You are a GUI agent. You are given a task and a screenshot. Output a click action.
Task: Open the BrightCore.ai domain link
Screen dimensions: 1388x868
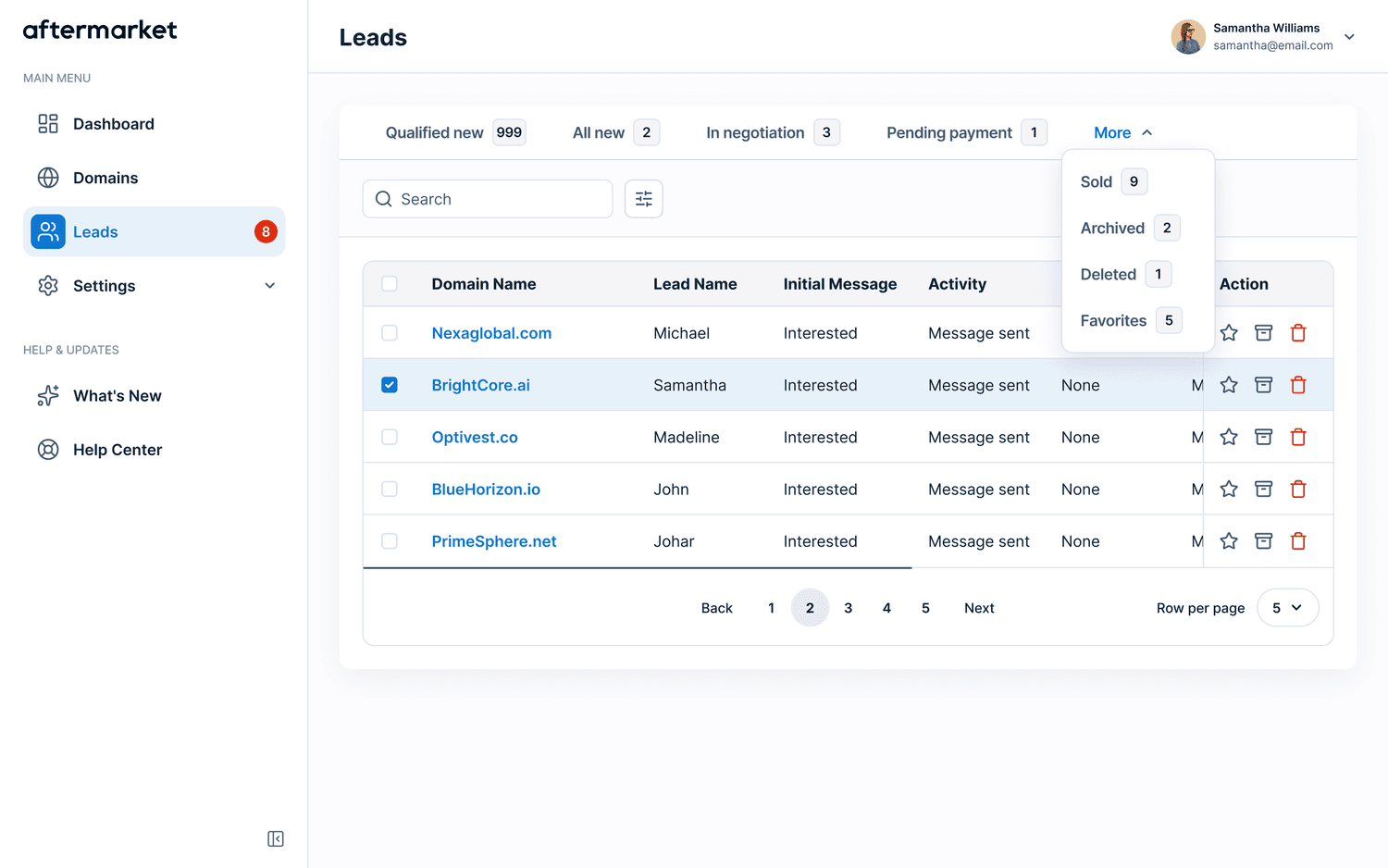480,385
